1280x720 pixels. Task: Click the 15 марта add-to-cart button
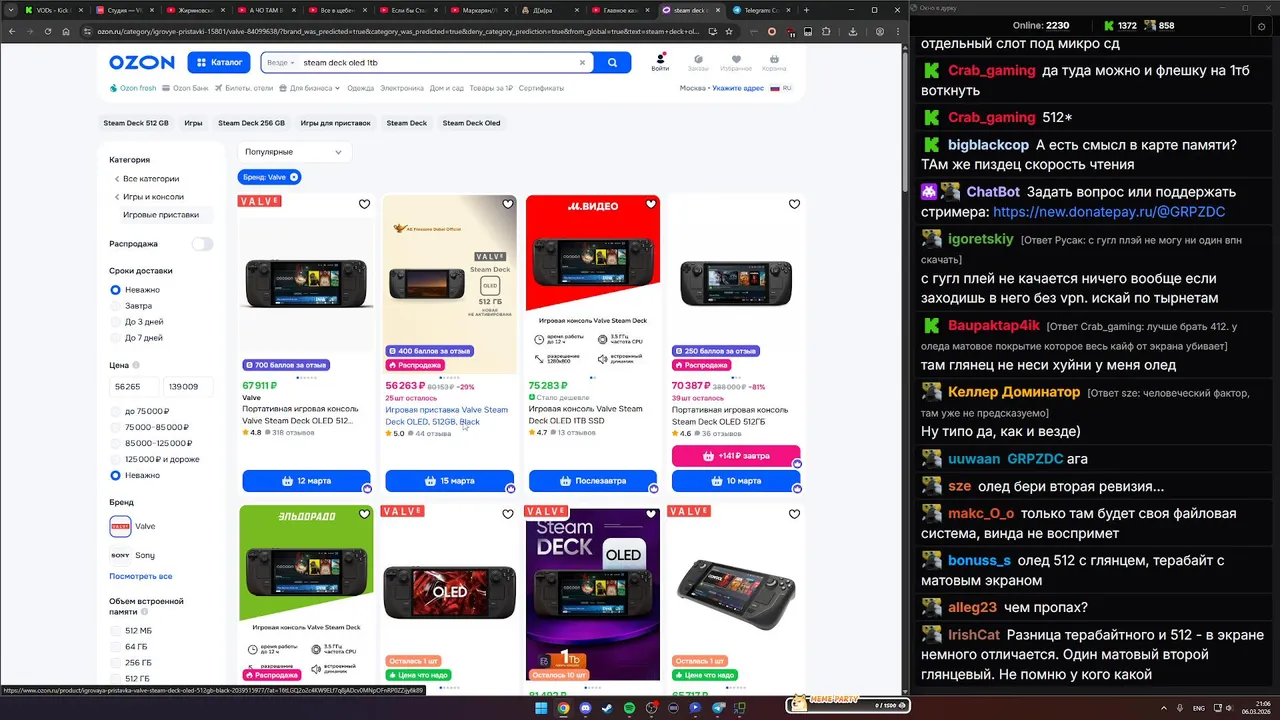[449, 481]
